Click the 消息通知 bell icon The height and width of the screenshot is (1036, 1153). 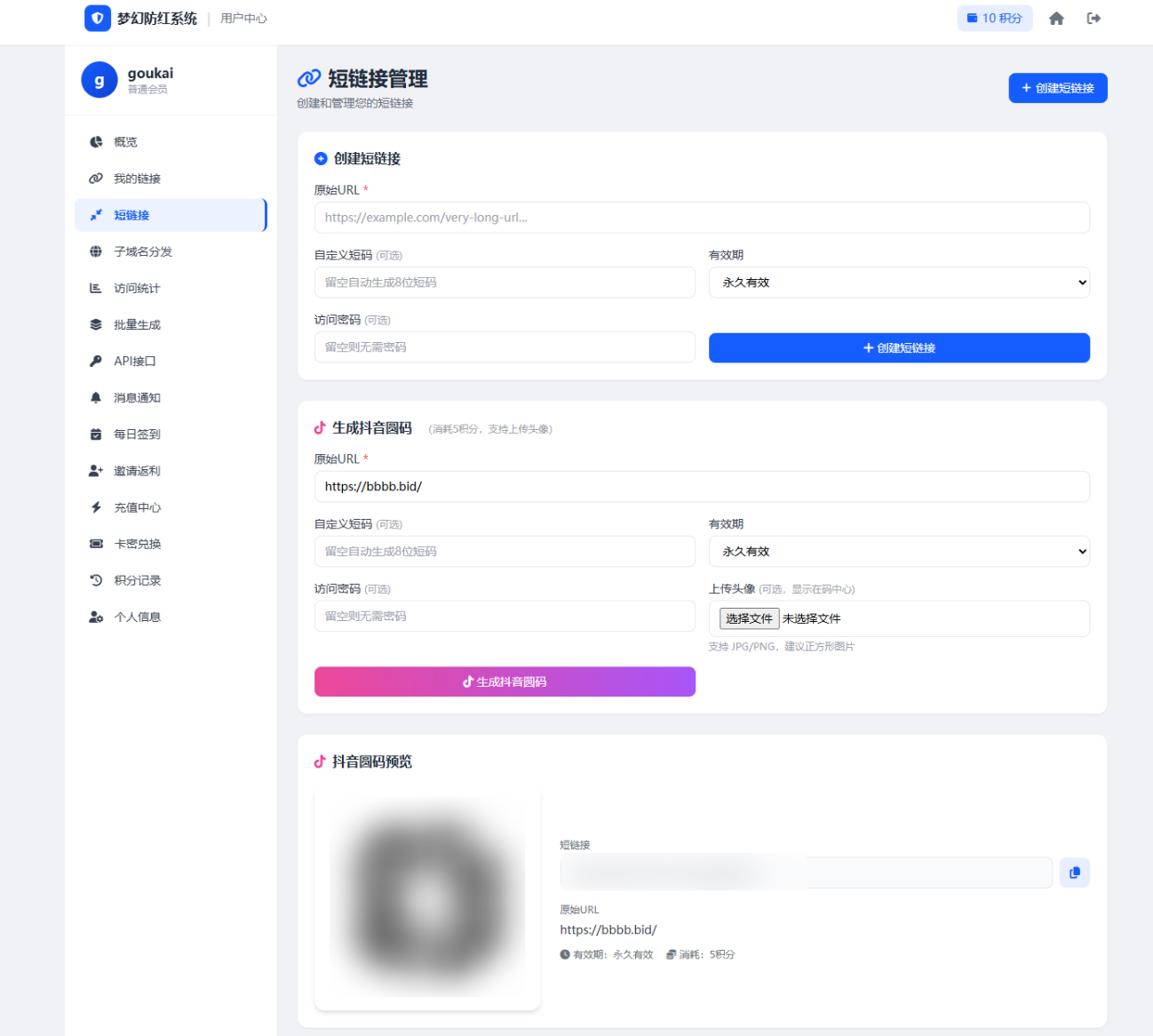tap(96, 398)
